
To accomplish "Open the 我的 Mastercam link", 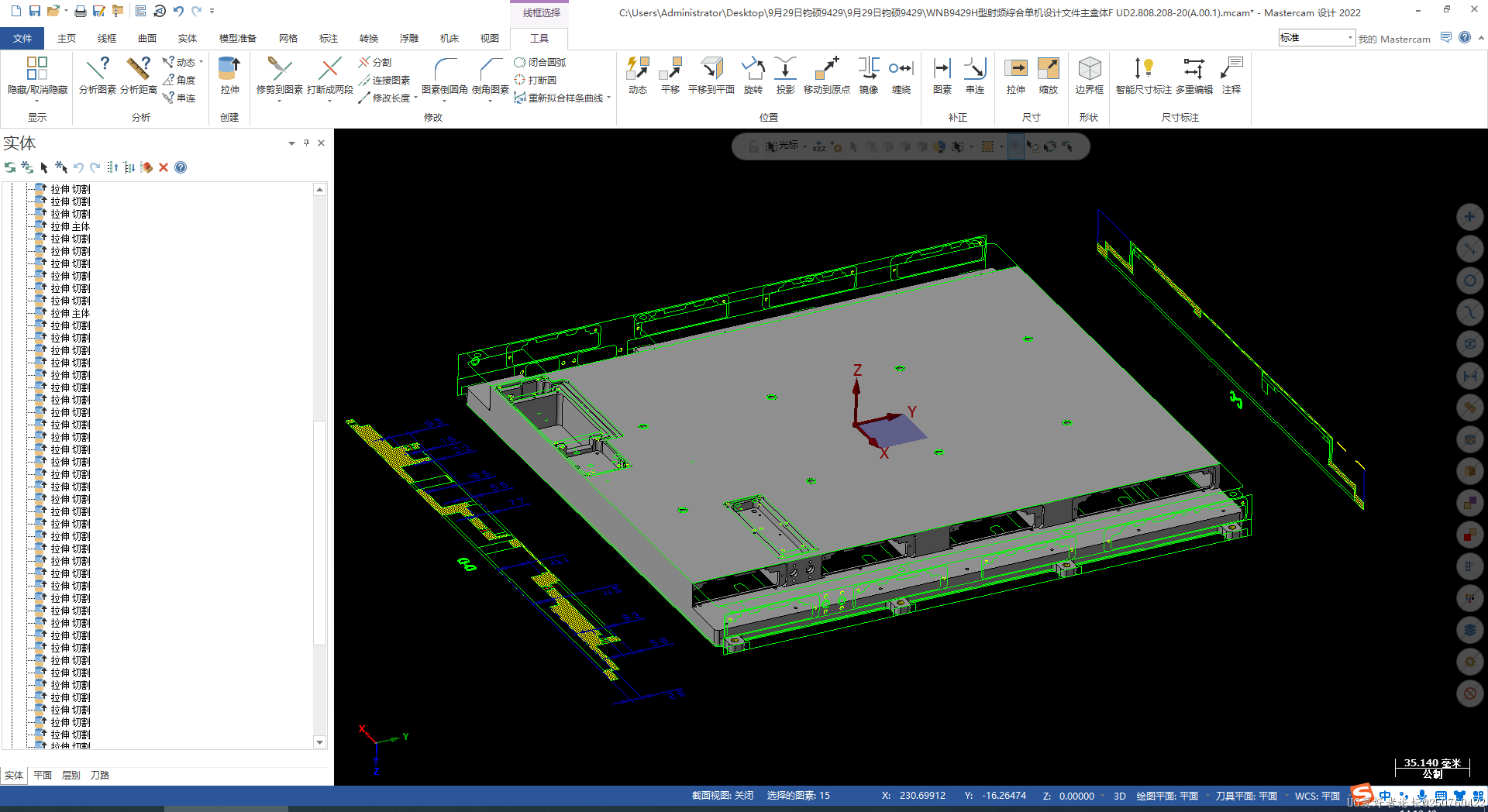I will click(1394, 39).
